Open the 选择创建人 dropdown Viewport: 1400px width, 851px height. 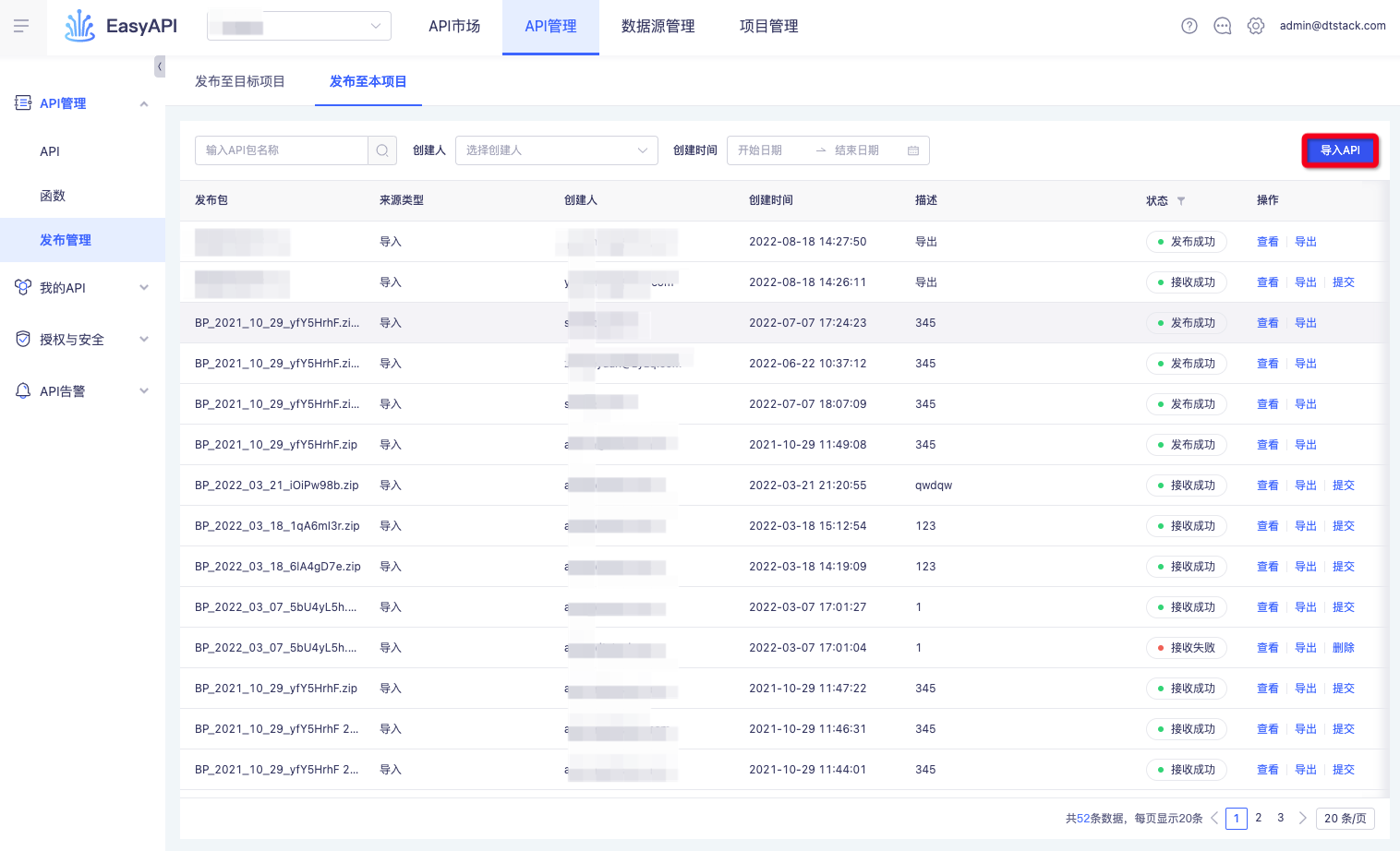pos(557,150)
